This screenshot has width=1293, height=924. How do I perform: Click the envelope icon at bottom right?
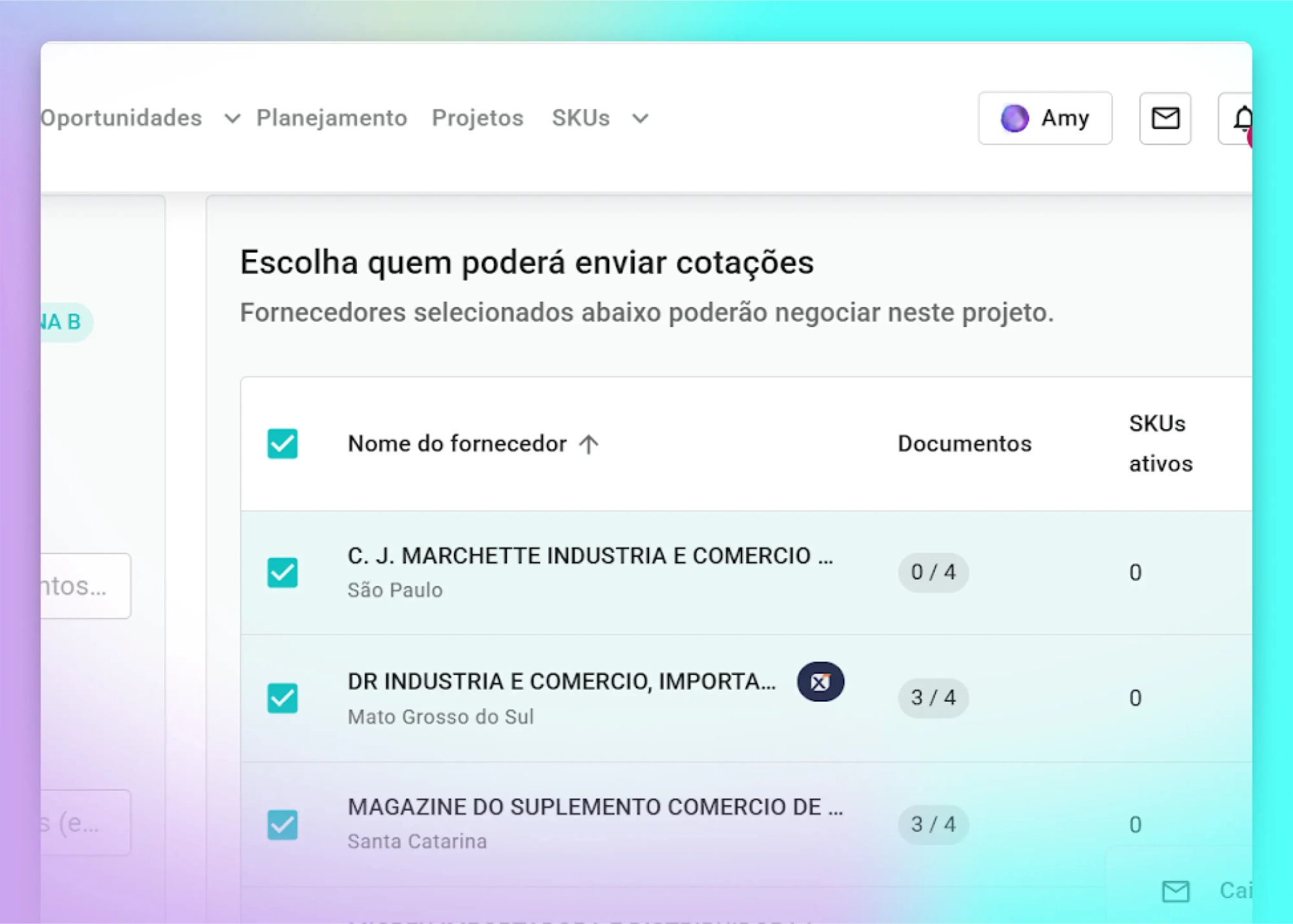pos(1175,891)
